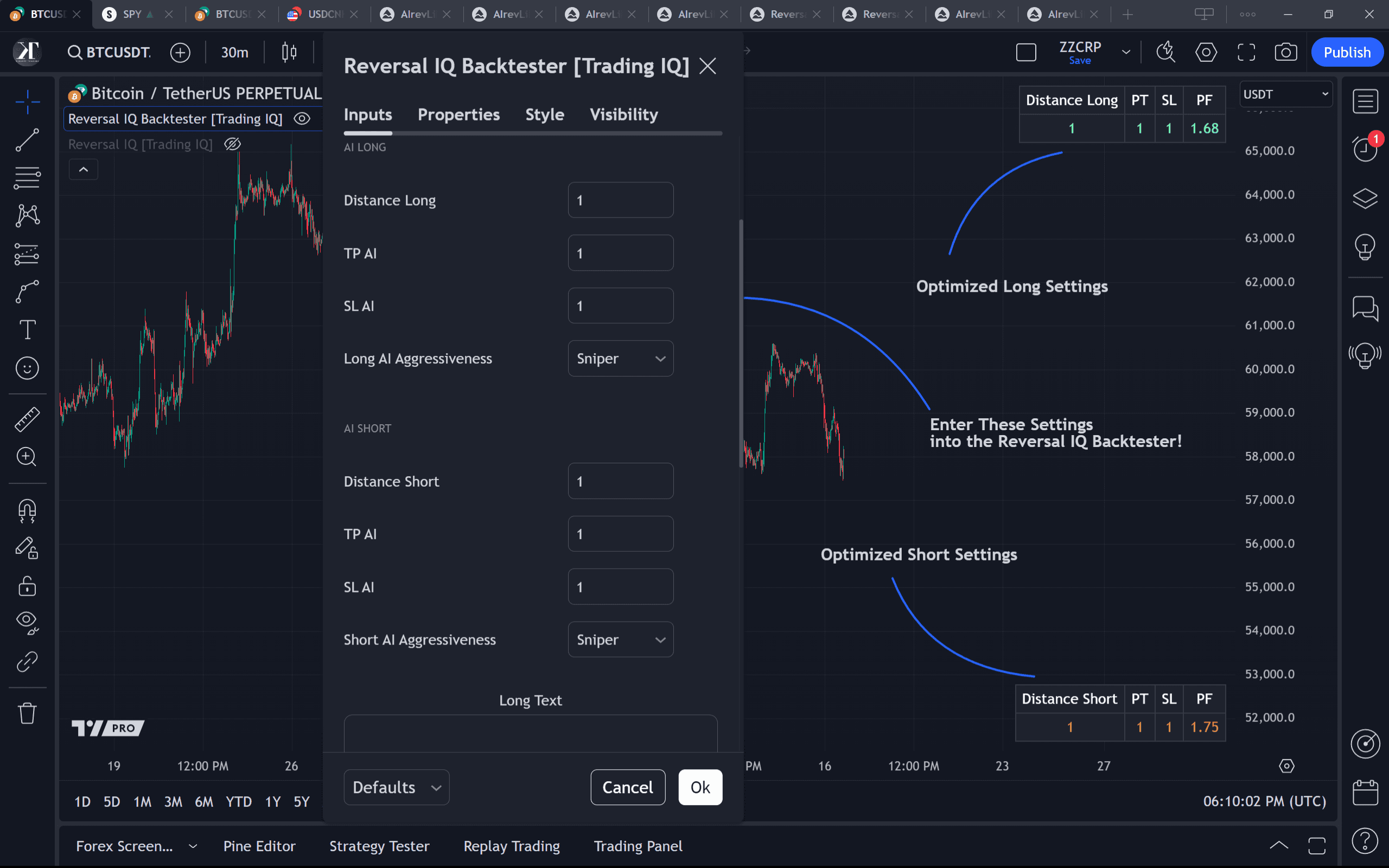1389x868 pixels.
Task: Click the Distance Short input field
Action: (621, 481)
